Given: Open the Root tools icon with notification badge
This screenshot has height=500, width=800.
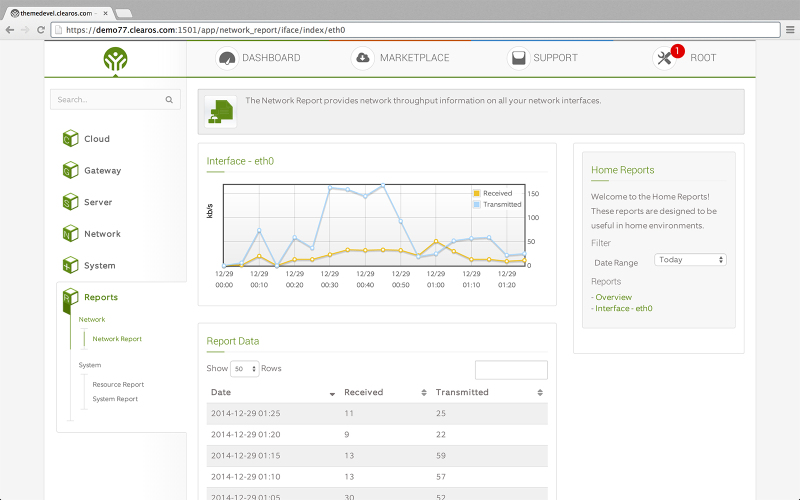Looking at the screenshot, I should tap(665, 58).
